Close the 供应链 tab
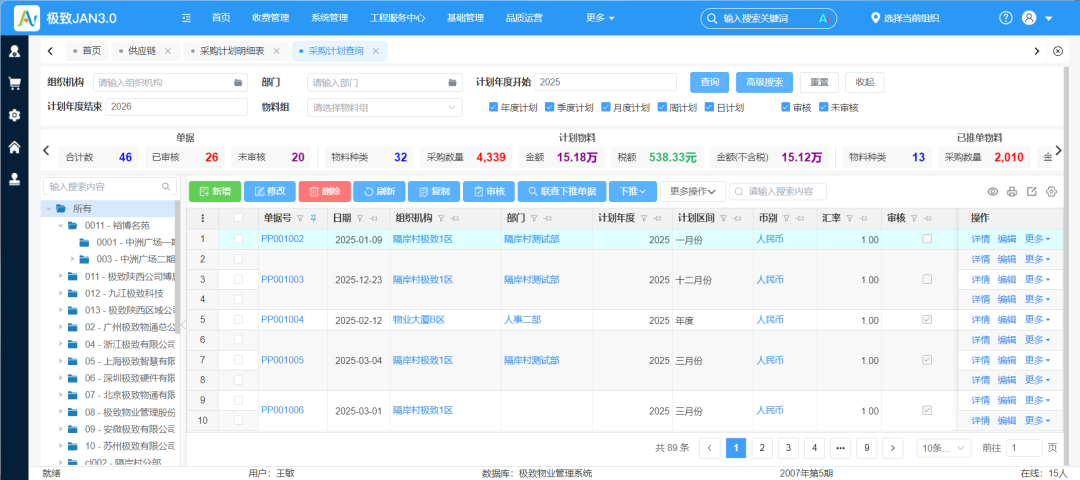1080x480 pixels. [167, 51]
